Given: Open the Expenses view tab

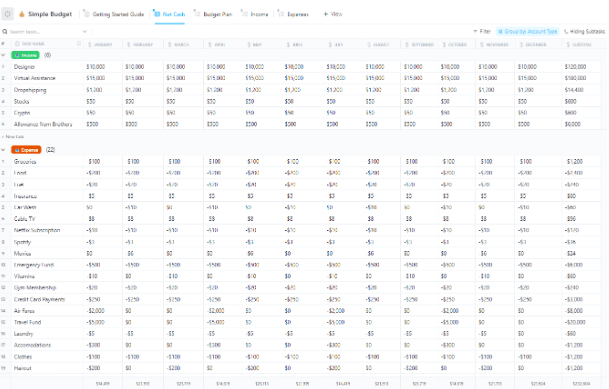Looking at the screenshot, I should pyautogui.click(x=293, y=14).
